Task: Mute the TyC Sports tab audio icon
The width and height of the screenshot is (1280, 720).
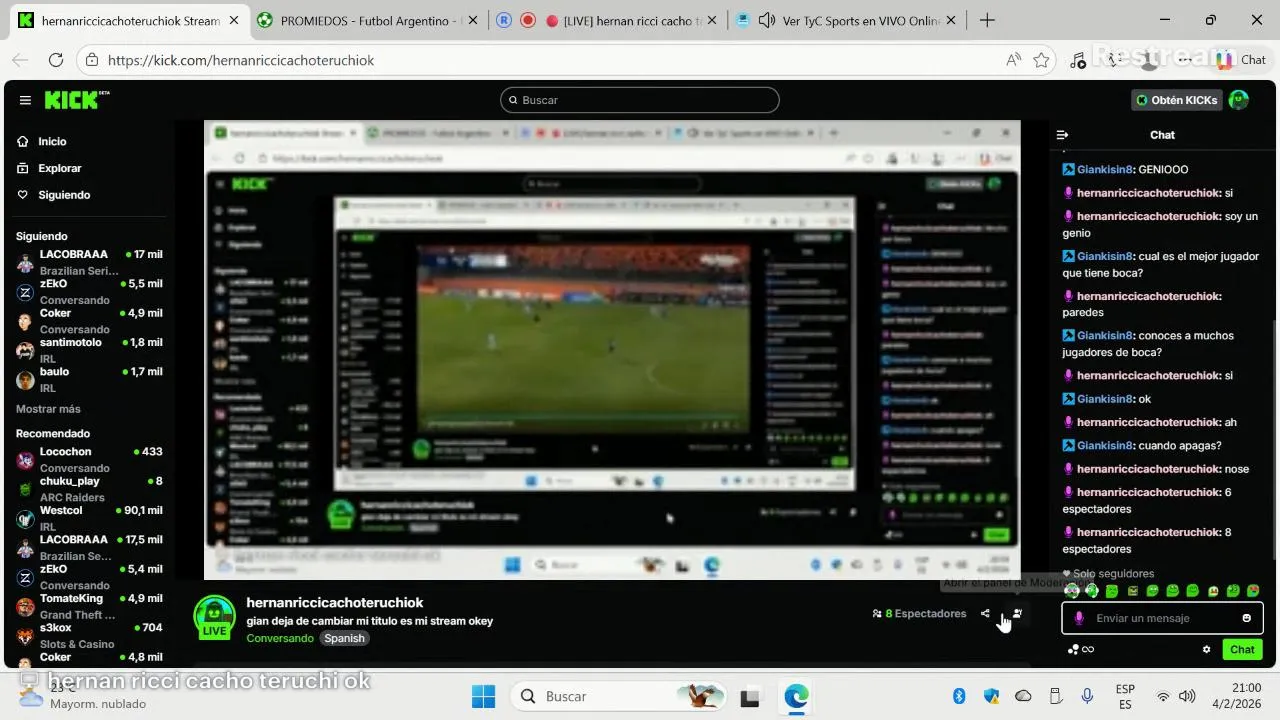Action: 767,20
